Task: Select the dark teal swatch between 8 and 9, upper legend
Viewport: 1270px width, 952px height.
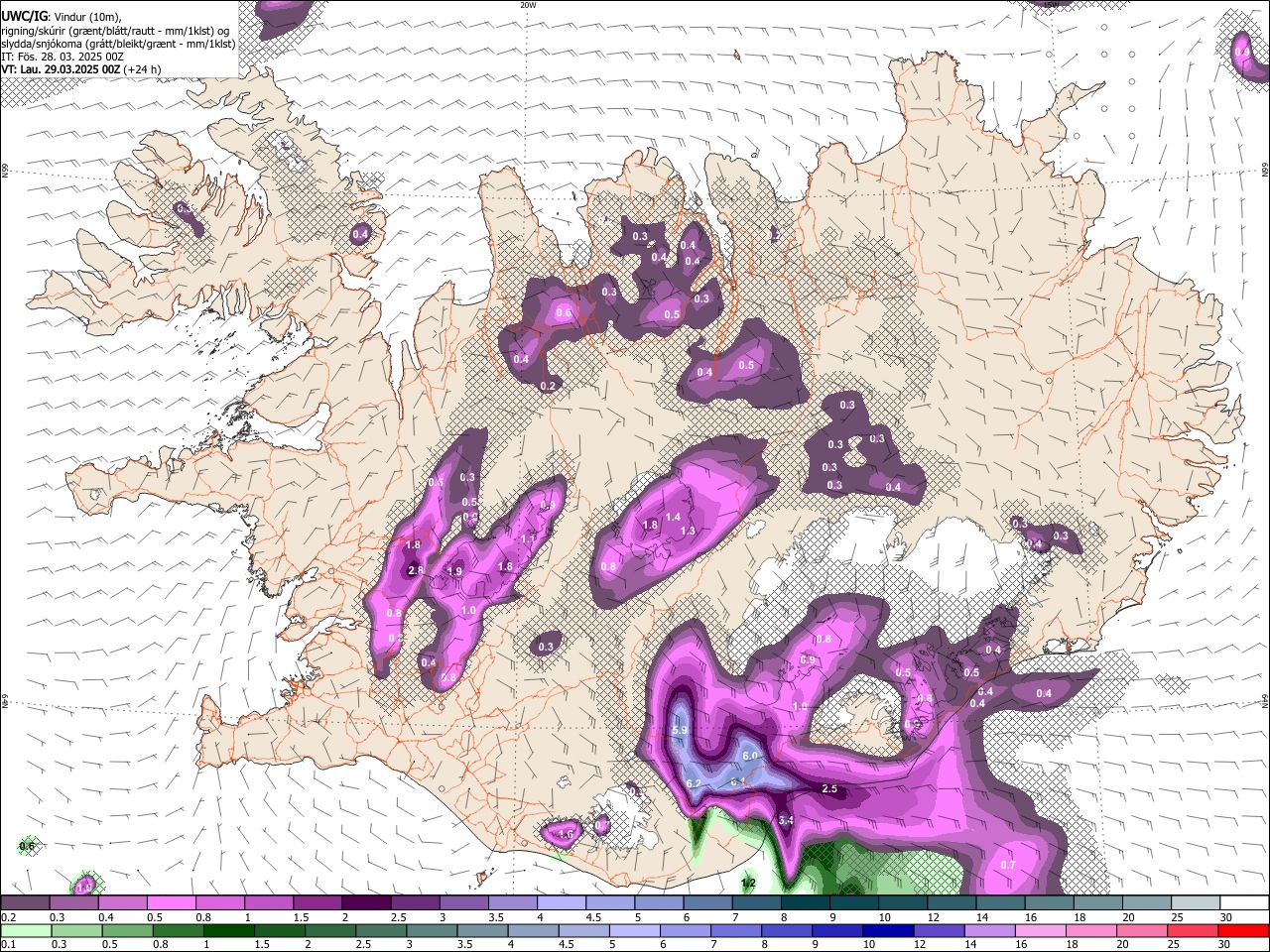Action: coord(806,902)
